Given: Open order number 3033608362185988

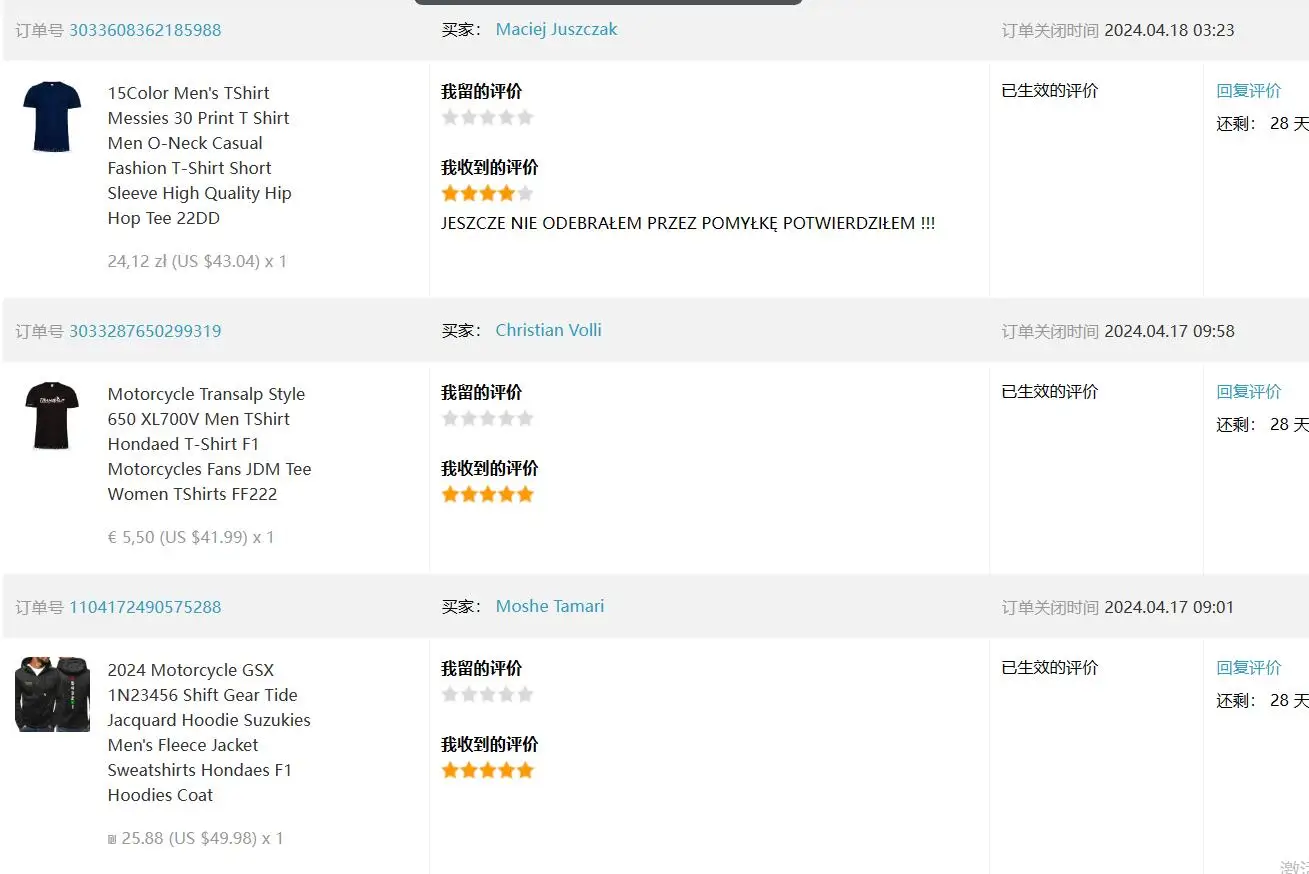Looking at the screenshot, I should (145, 30).
